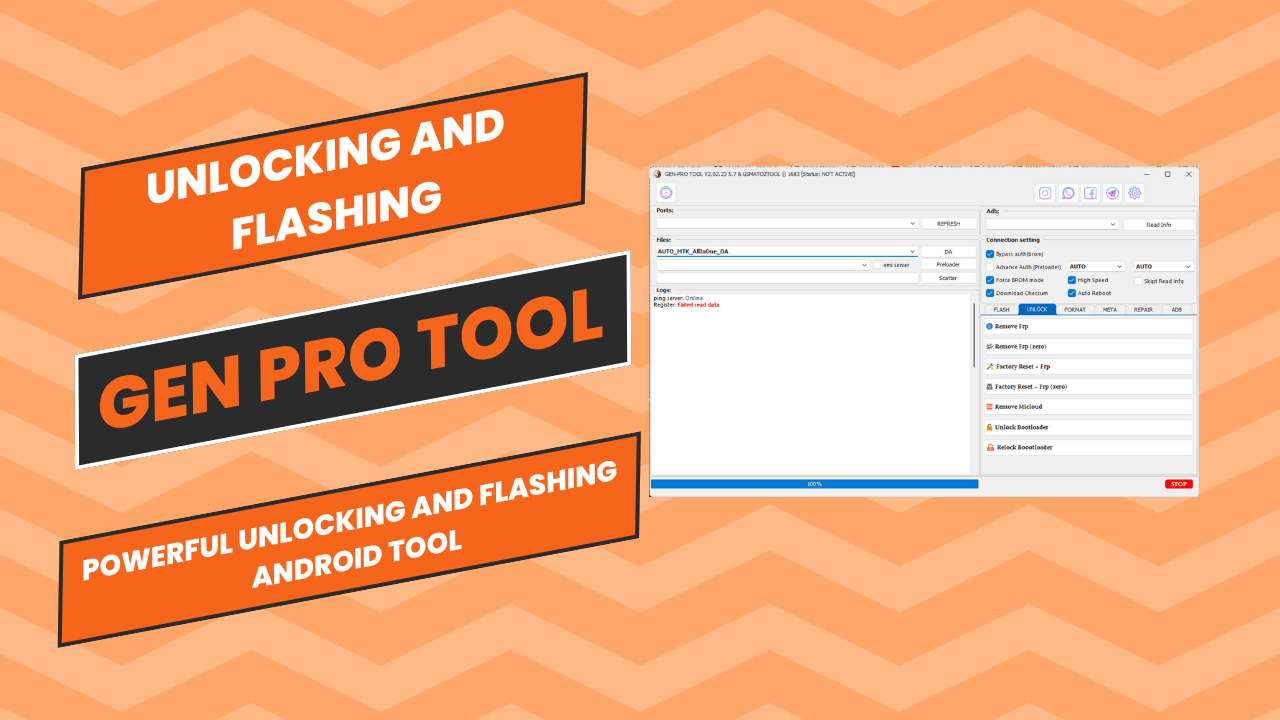Switch to the META tab

click(1110, 310)
